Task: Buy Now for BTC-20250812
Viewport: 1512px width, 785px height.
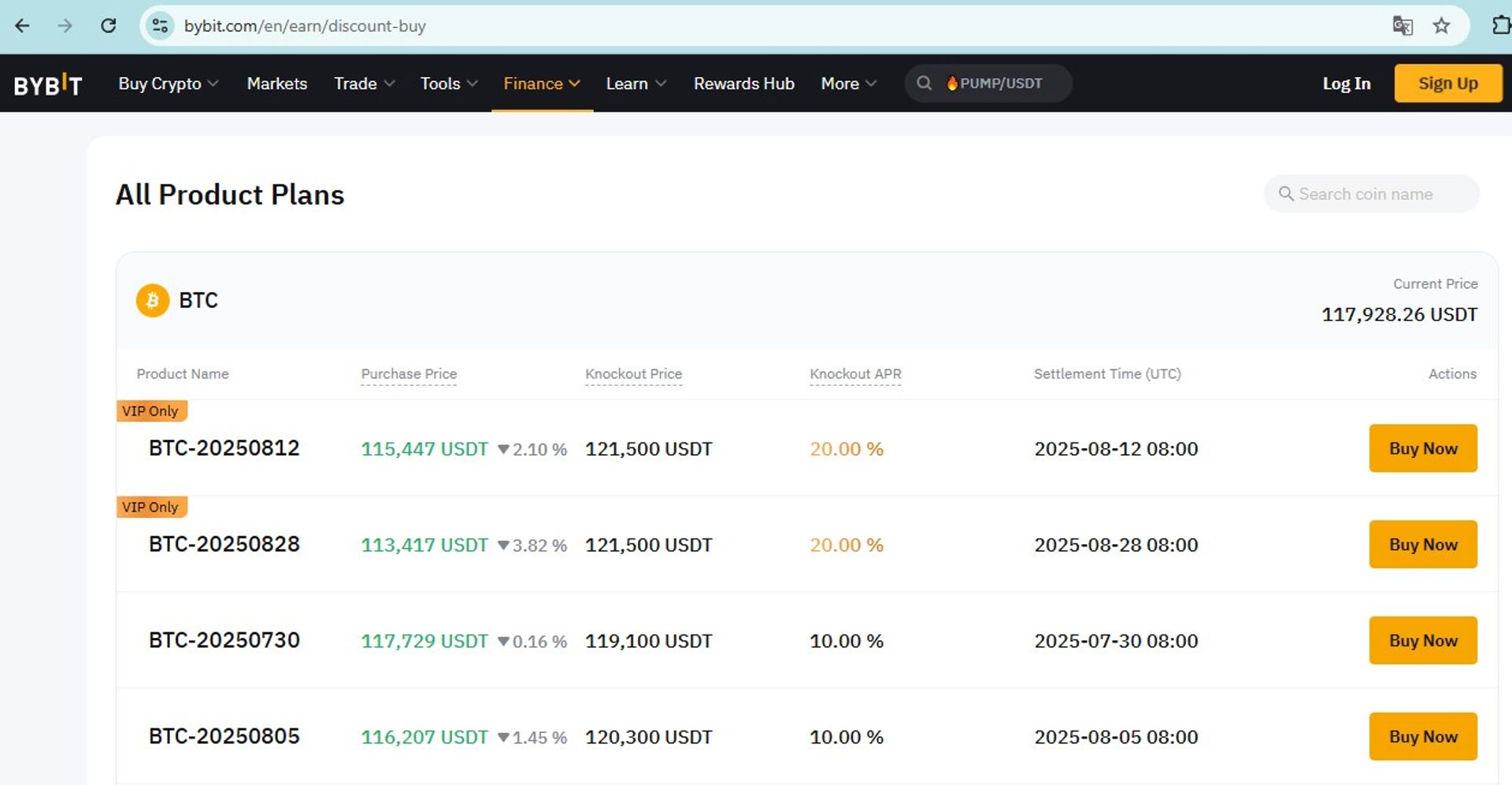Action: [x=1423, y=449]
